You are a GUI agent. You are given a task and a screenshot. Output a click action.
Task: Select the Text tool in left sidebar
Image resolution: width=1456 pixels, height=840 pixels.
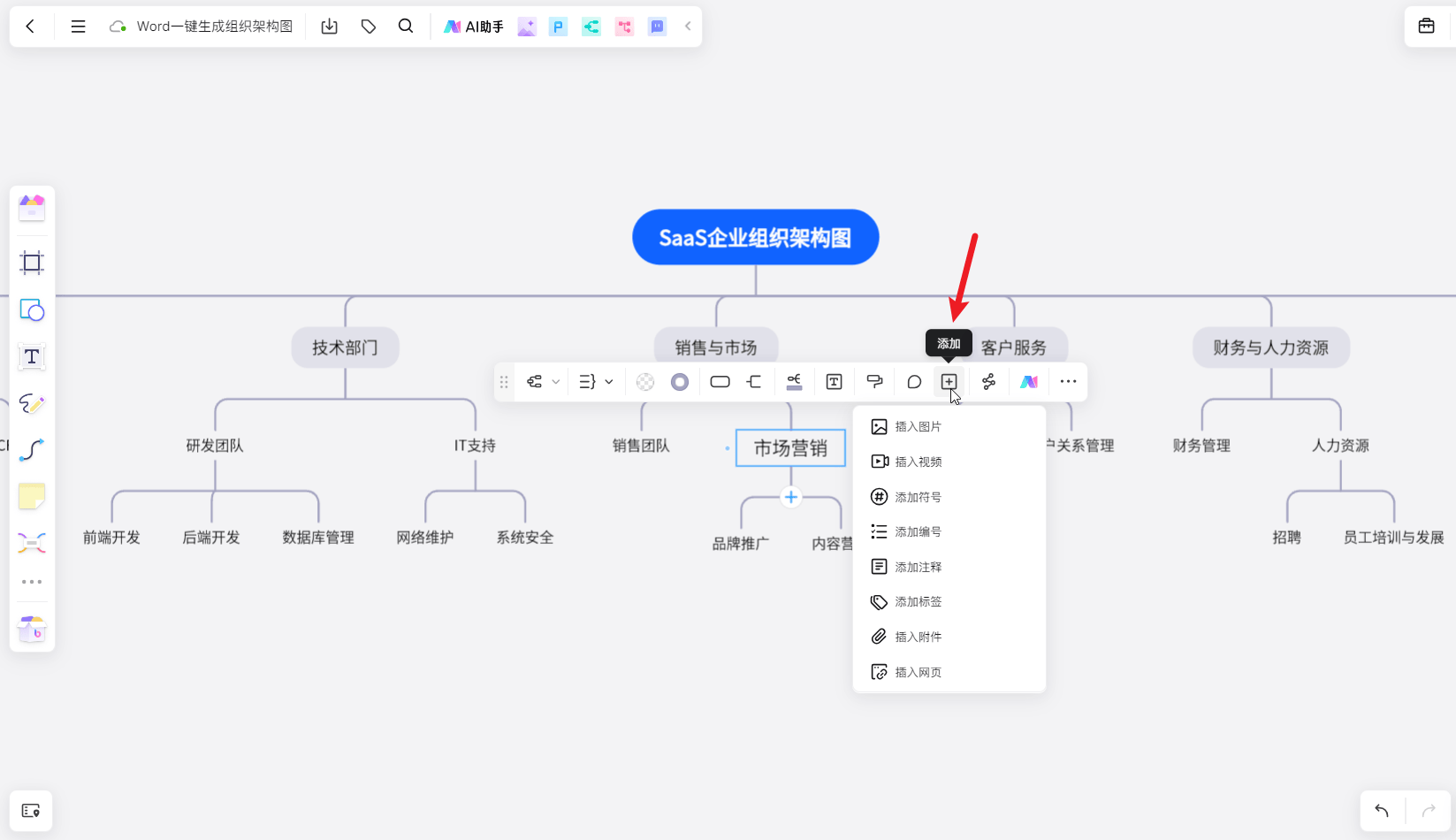[x=32, y=357]
